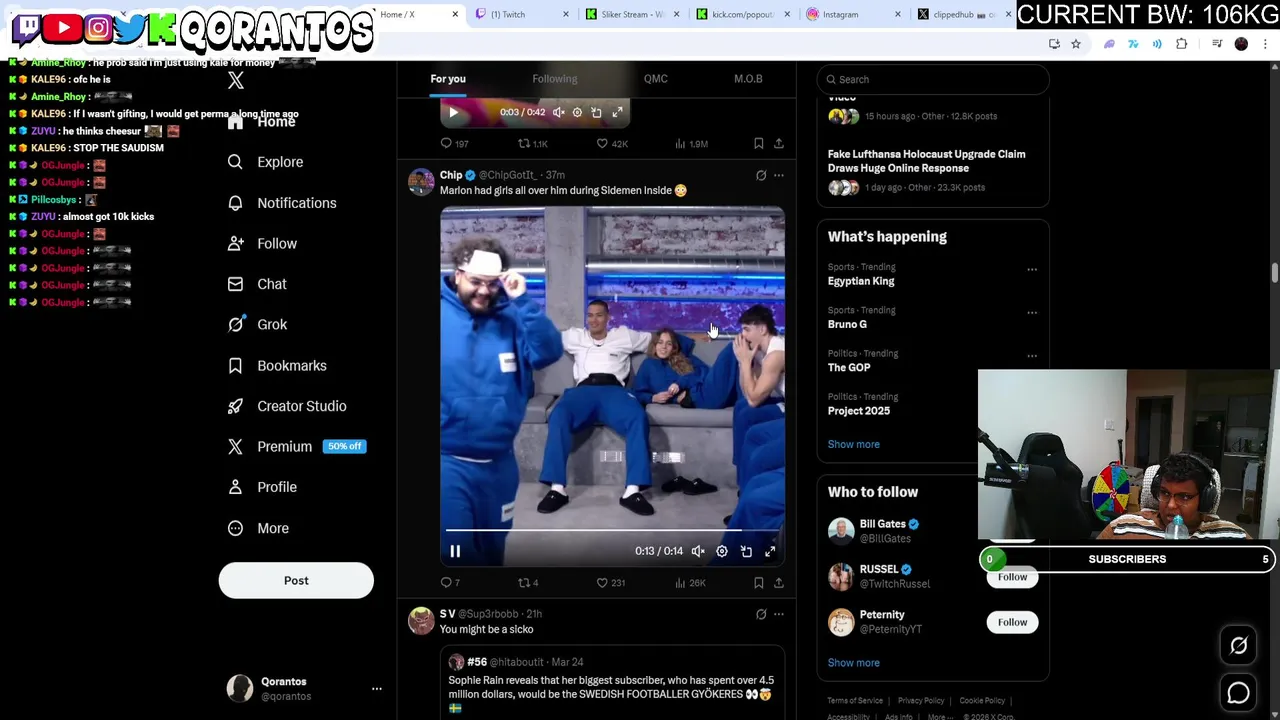Click the X search field
The height and width of the screenshot is (720, 1280).
[x=933, y=79]
